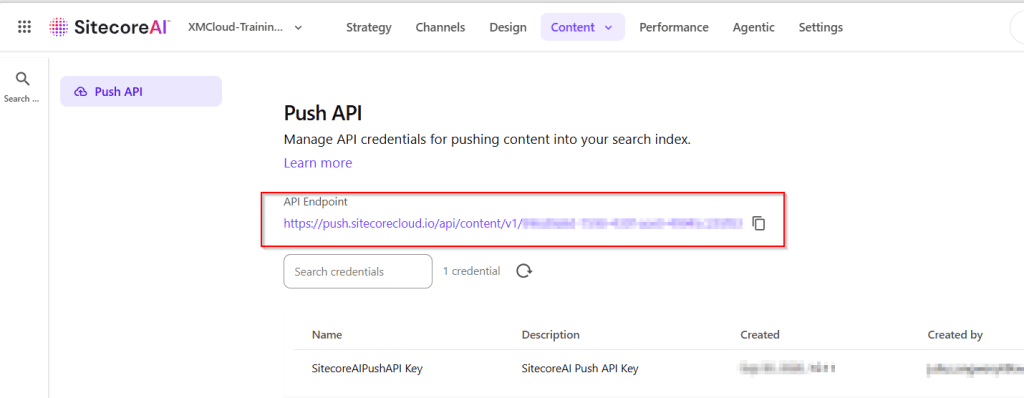
Task: Click the Search icon in left sidebar
Action: [x=23, y=87]
